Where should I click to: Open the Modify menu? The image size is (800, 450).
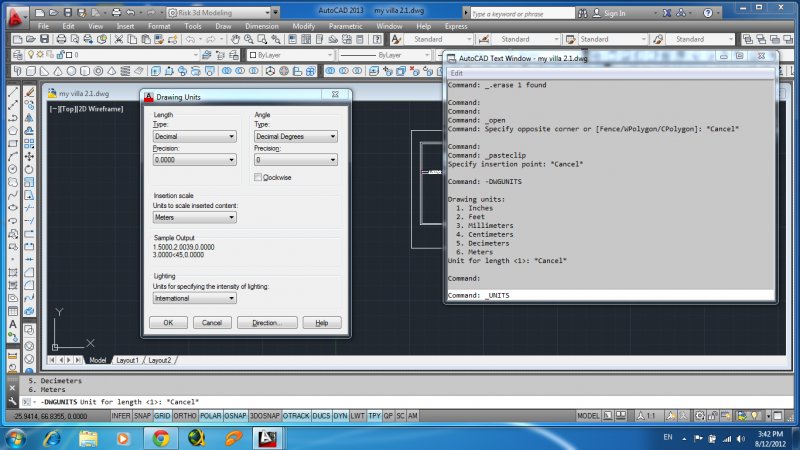[304, 26]
